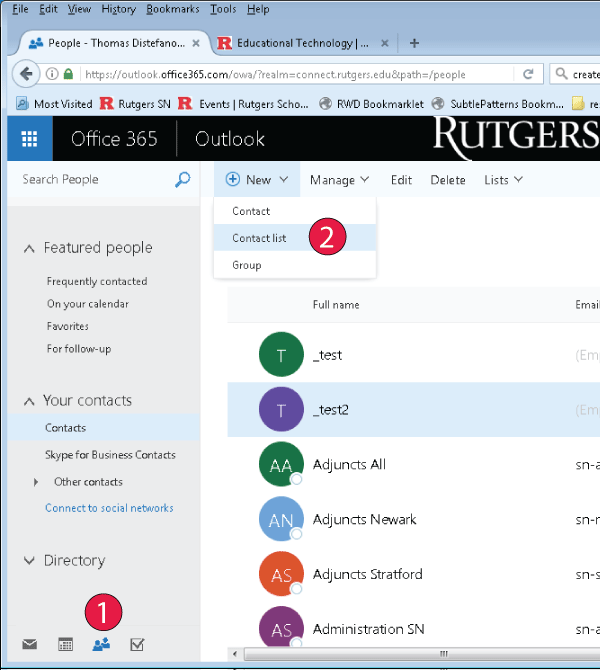This screenshot has width=600, height=670.
Task: Click the Office 365 header link
Action: (114, 139)
